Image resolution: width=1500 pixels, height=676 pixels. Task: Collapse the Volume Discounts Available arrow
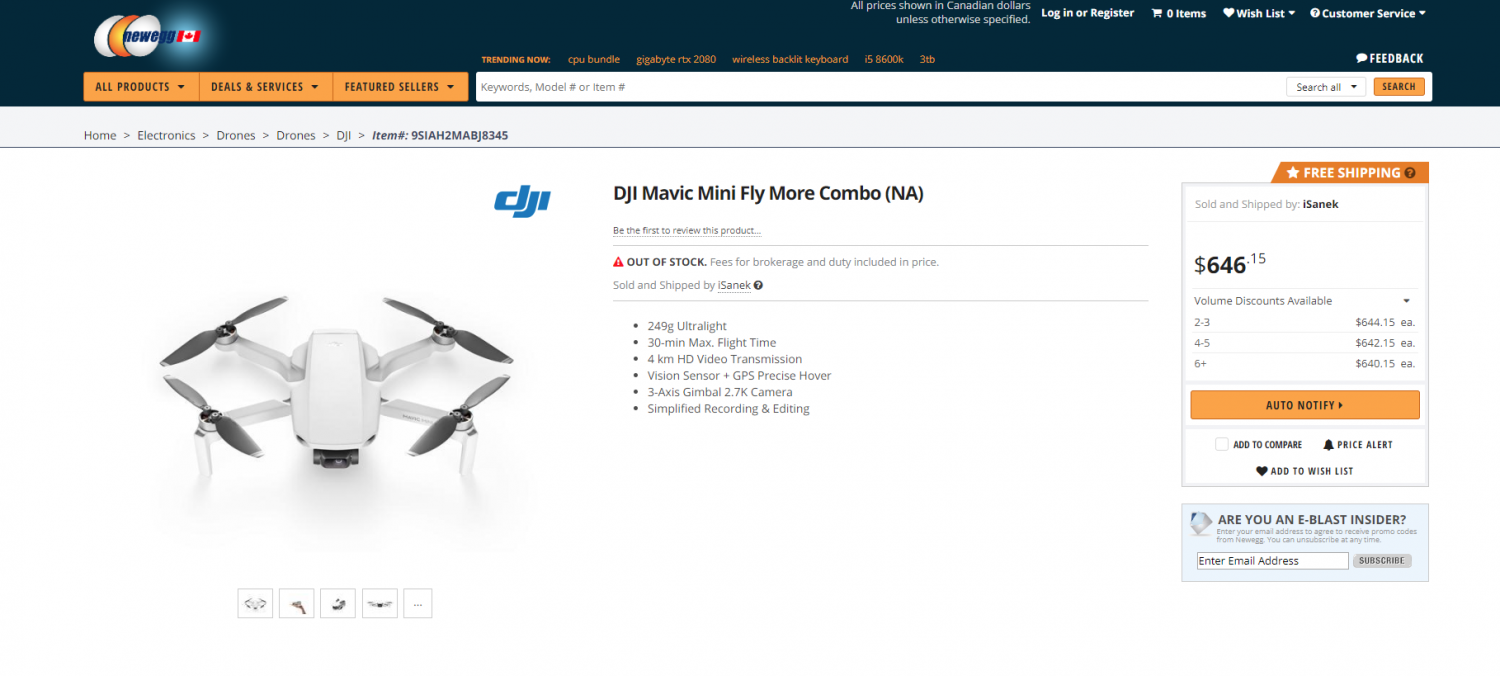point(1406,301)
